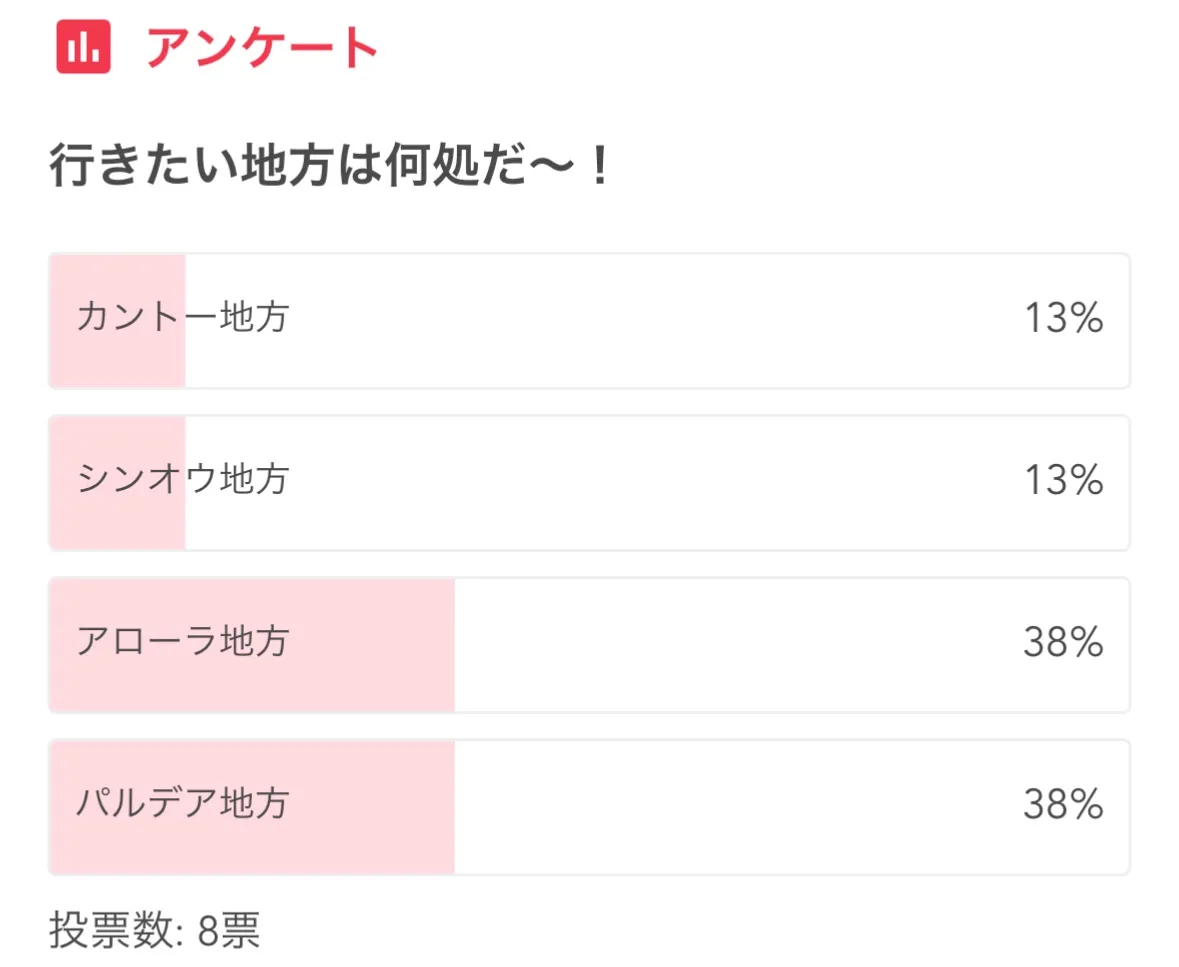This screenshot has width=1179, height=967.
Task: Click the 13% result for シンオウ地方
Action: tap(1063, 482)
